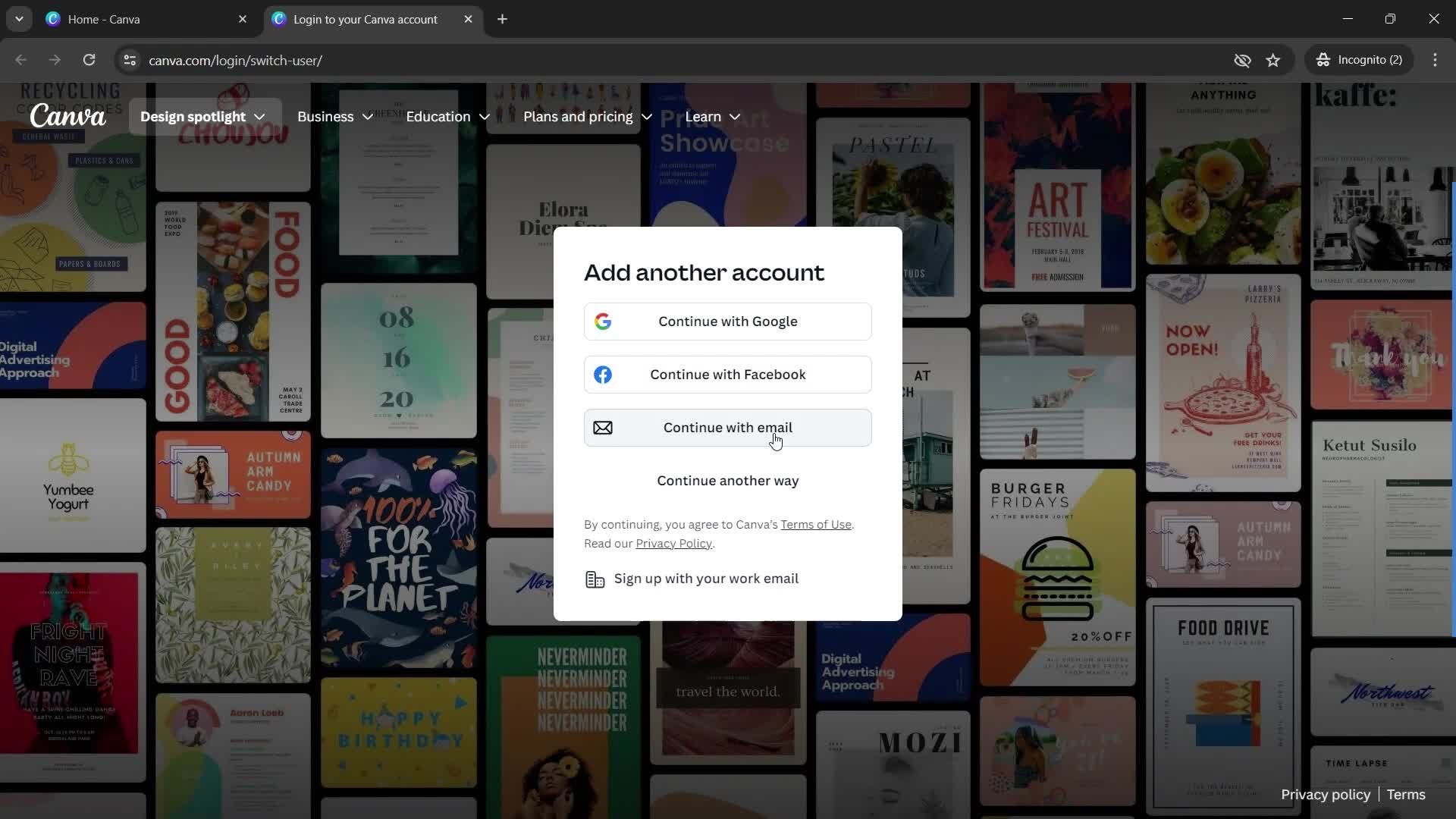This screenshot has height=819, width=1456.
Task: Click the work email building icon
Action: pos(595,579)
